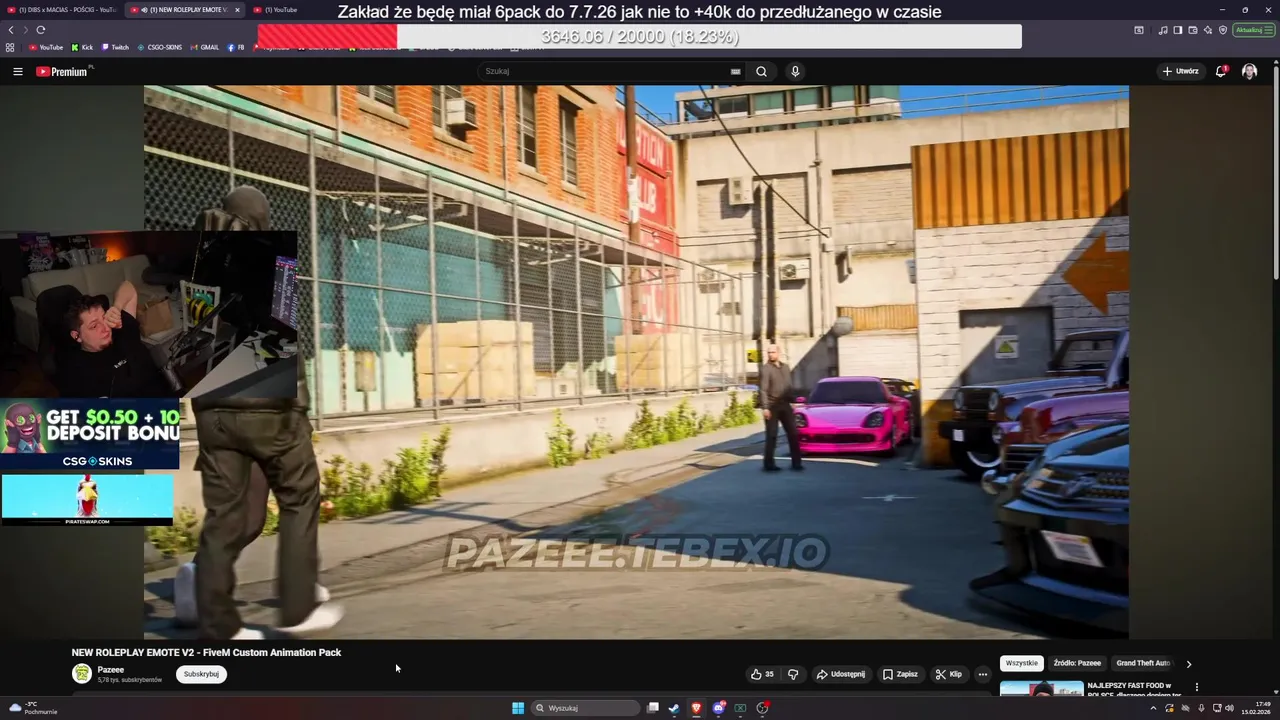The height and width of the screenshot is (720, 1280).
Task: Open Task View on the taskbar
Action: pyautogui.click(x=652, y=708)
